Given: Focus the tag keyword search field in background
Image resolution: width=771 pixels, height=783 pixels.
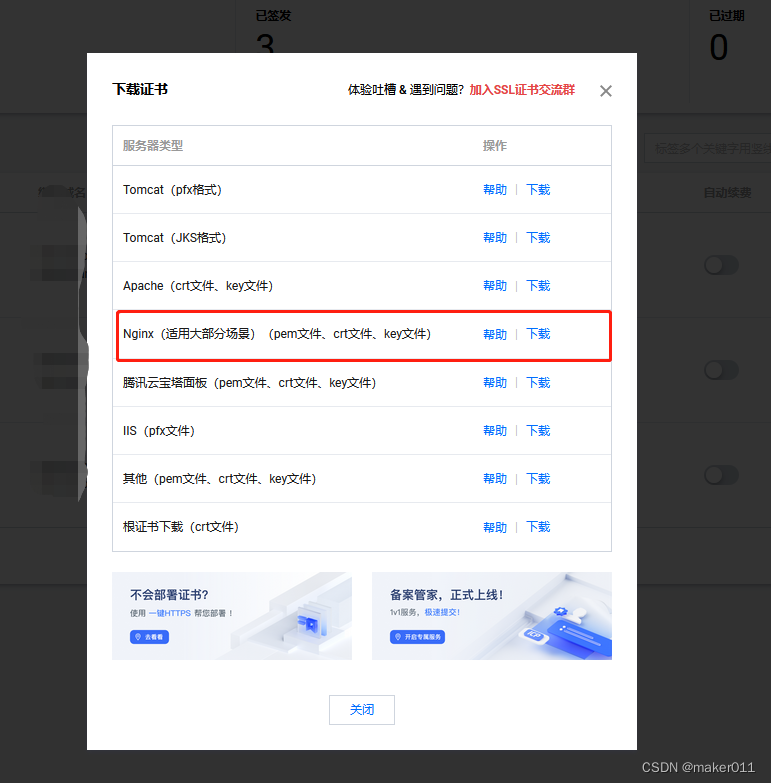Looking at the screenshot, I should [x=708, y=148].
